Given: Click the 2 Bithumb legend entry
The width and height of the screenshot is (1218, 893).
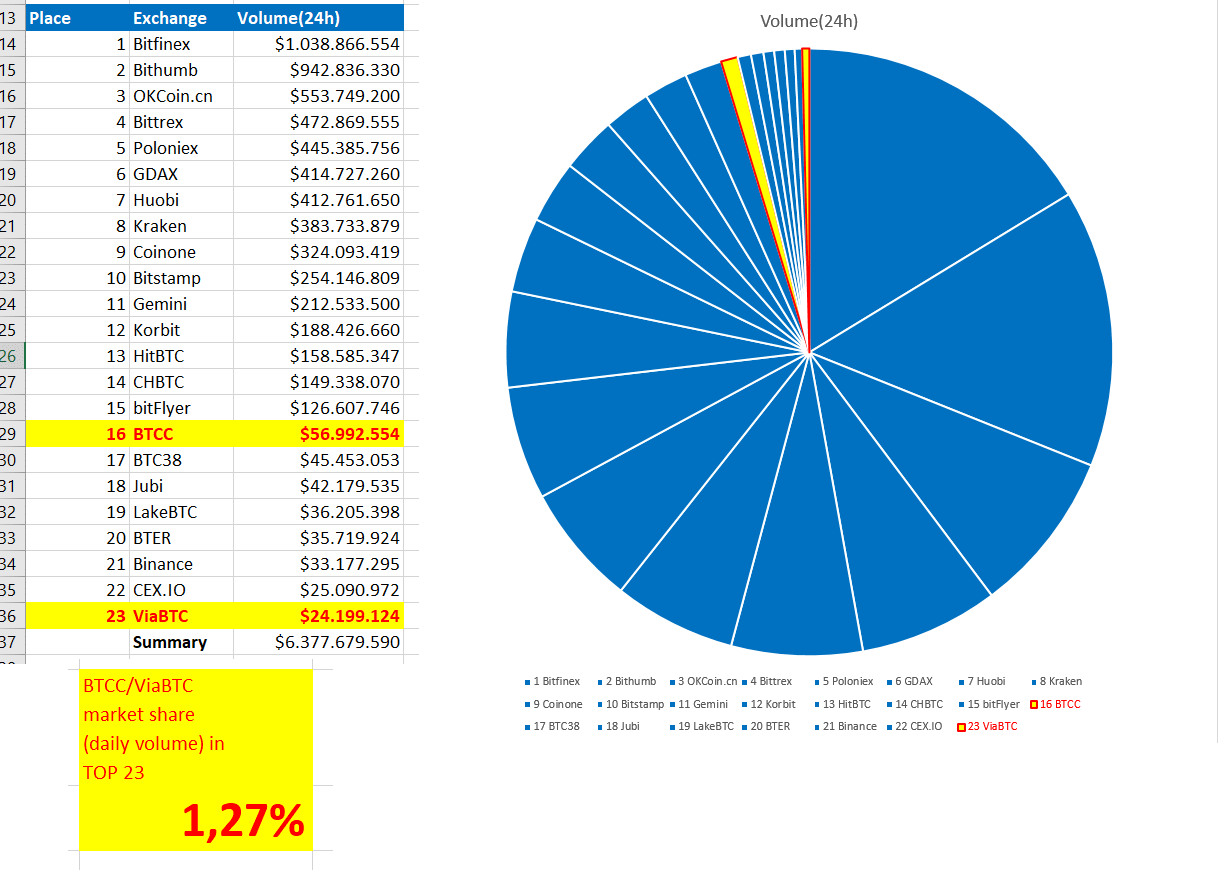Looking at the screenshot, I should (x=627, y=681).
